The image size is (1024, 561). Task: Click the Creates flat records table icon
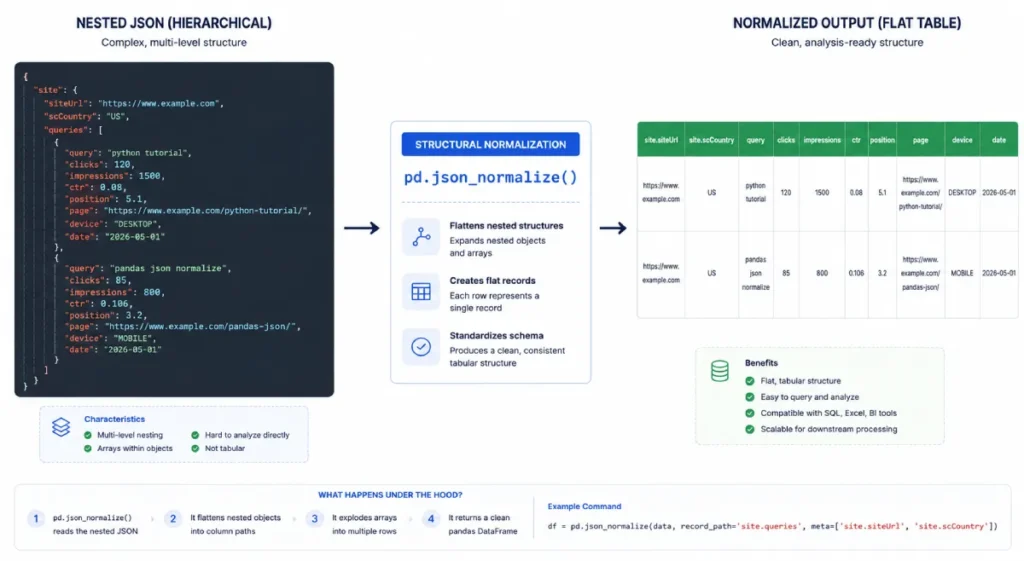421,291
